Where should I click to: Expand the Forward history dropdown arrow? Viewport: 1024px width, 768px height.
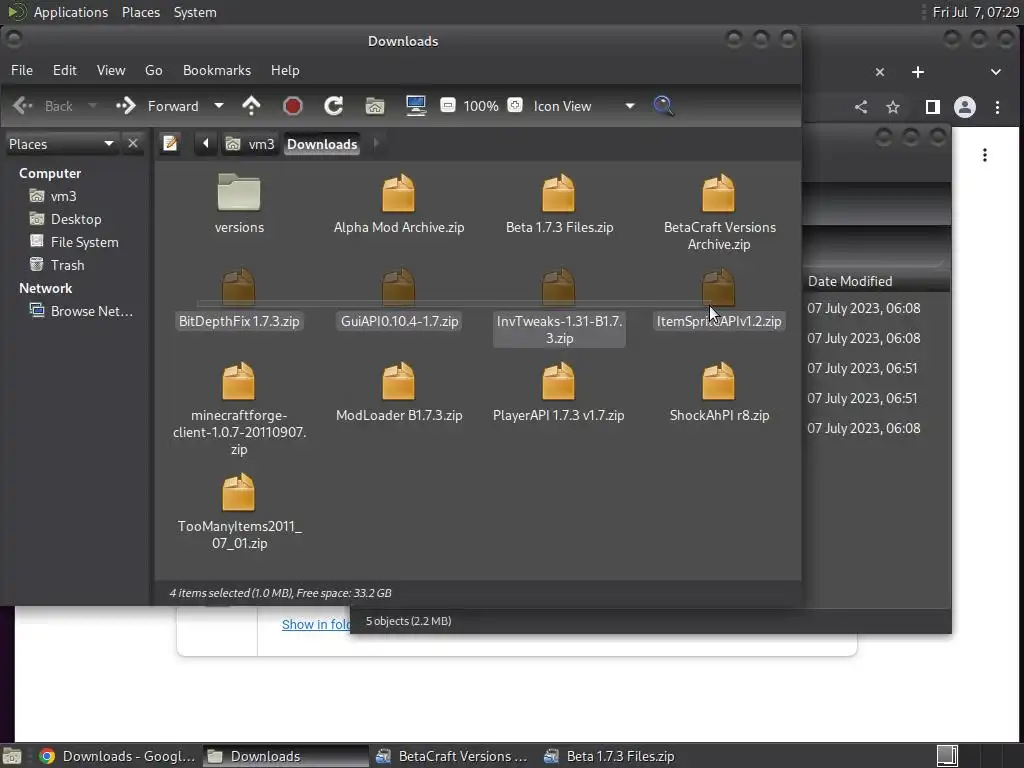click(x=219, y=106)
